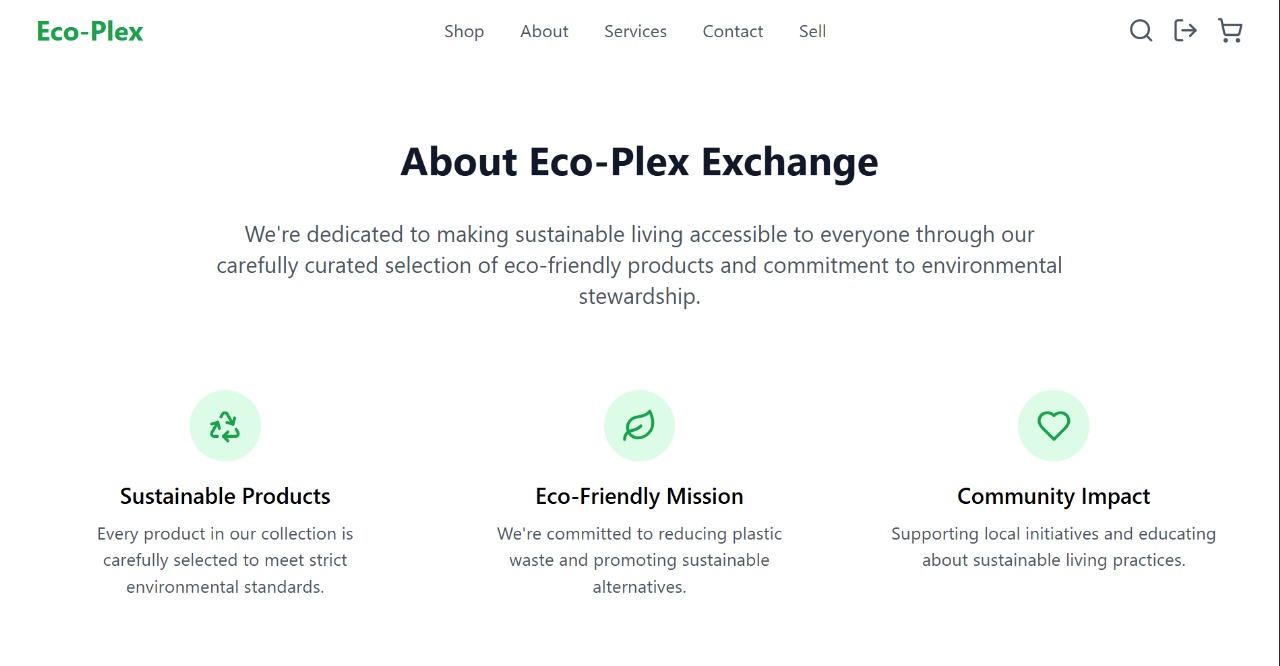Image resolution: width=1280 pixels, height=666 pixels.
Task: Select the Sell nav link
Action: click(x=812, y=32)
